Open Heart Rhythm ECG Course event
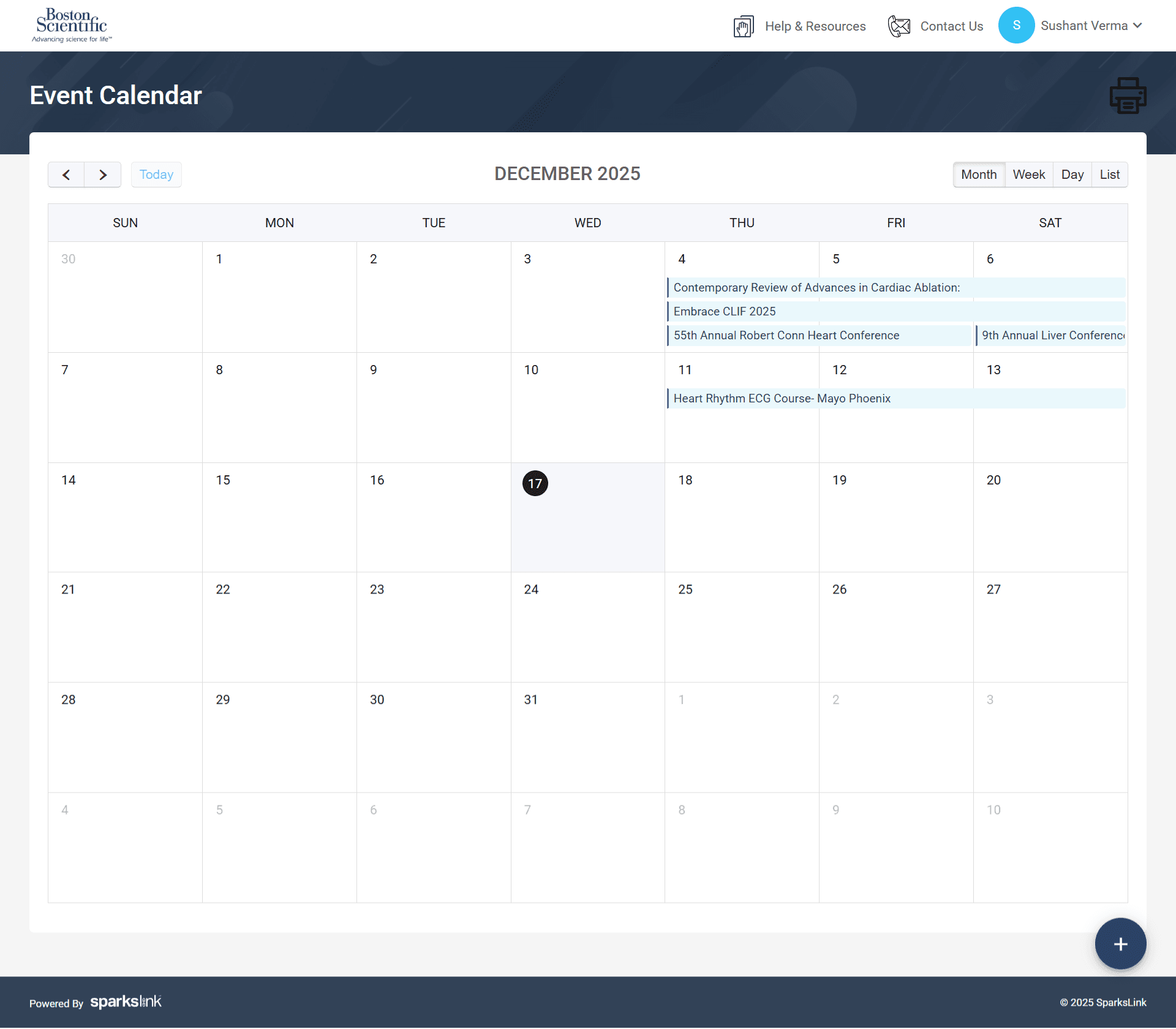Image resolution: width=1176 pixels, height=1029 pixels. tap(782, 399)
